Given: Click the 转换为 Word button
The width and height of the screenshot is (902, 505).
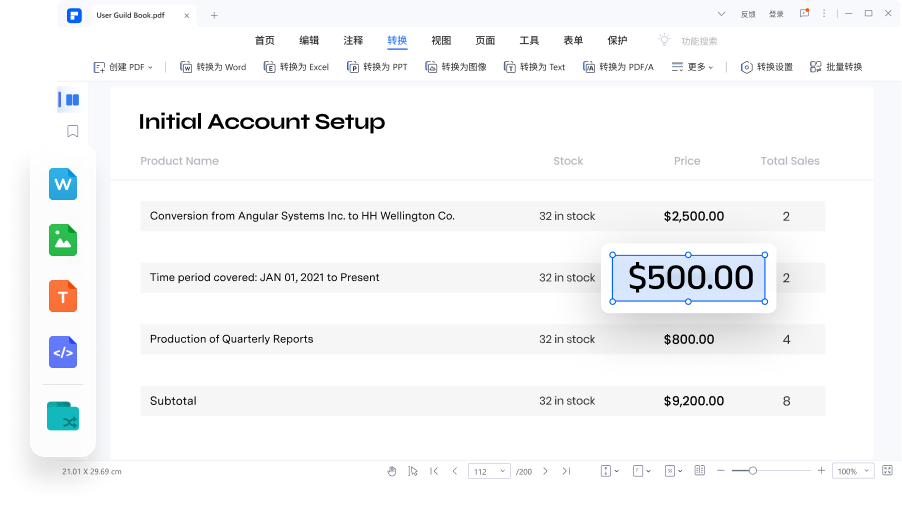Looking at the screenshot, I should (x=213, y=67).
